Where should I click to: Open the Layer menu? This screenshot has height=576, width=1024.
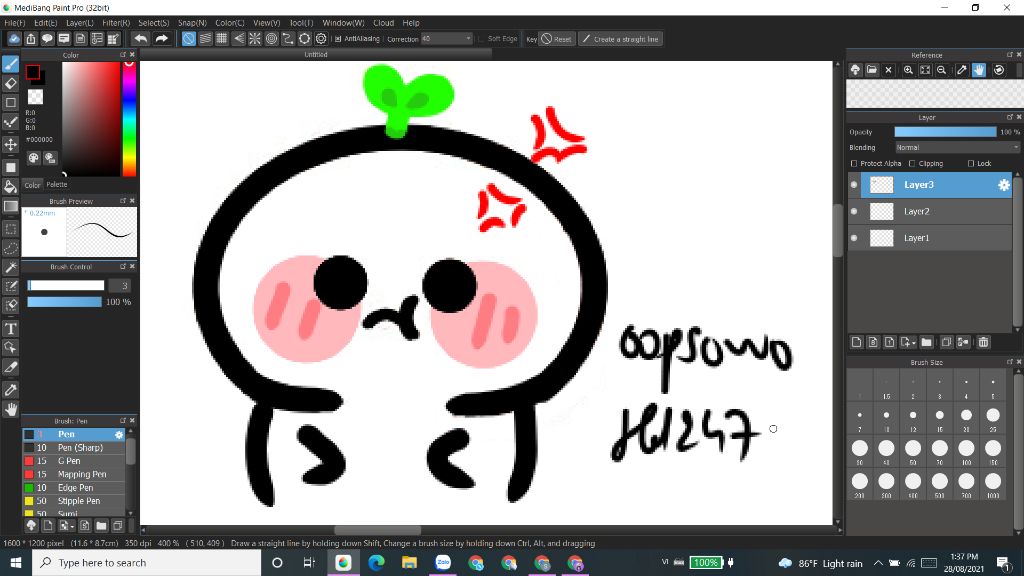point(80,23)
